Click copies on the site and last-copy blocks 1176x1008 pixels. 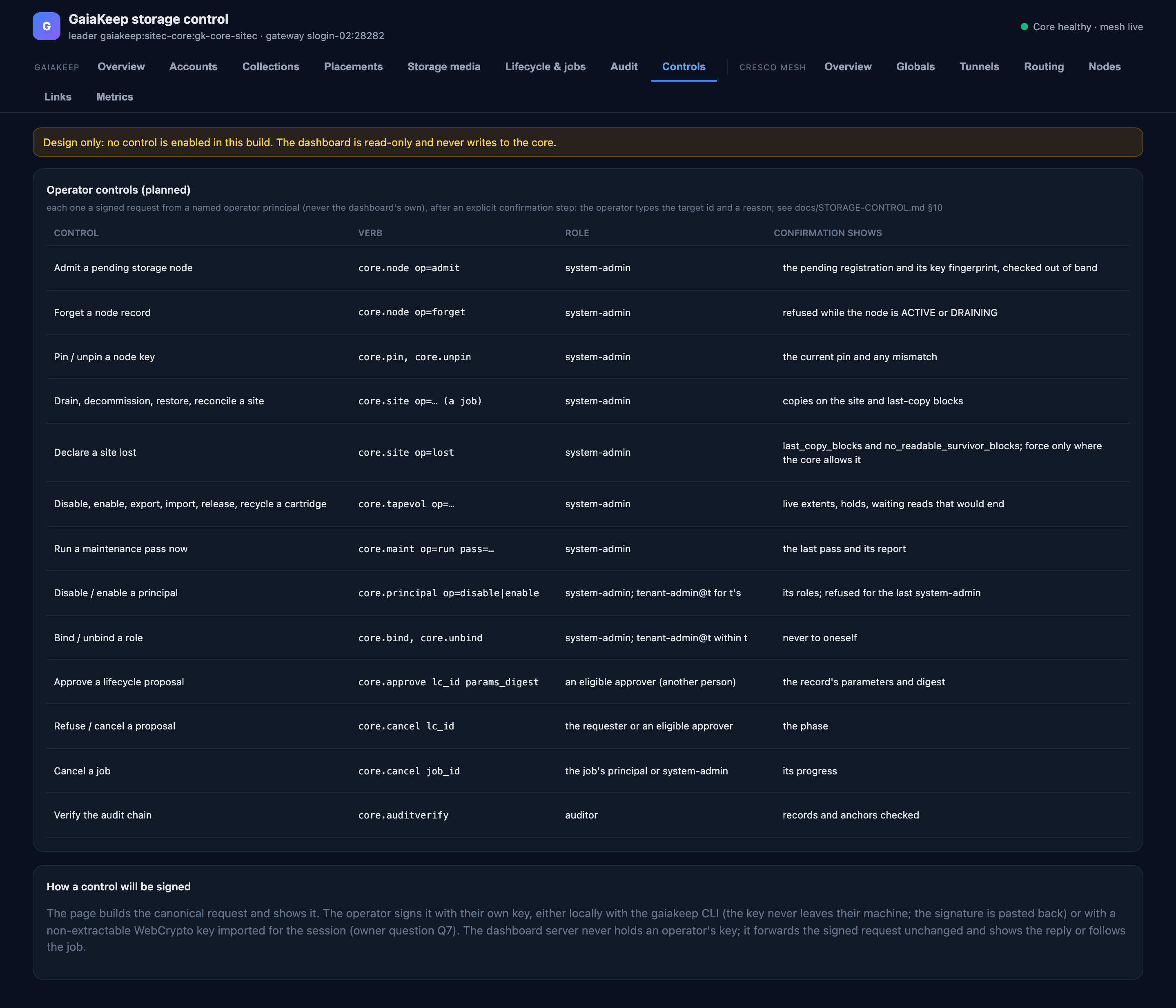[x=873, y=401]
